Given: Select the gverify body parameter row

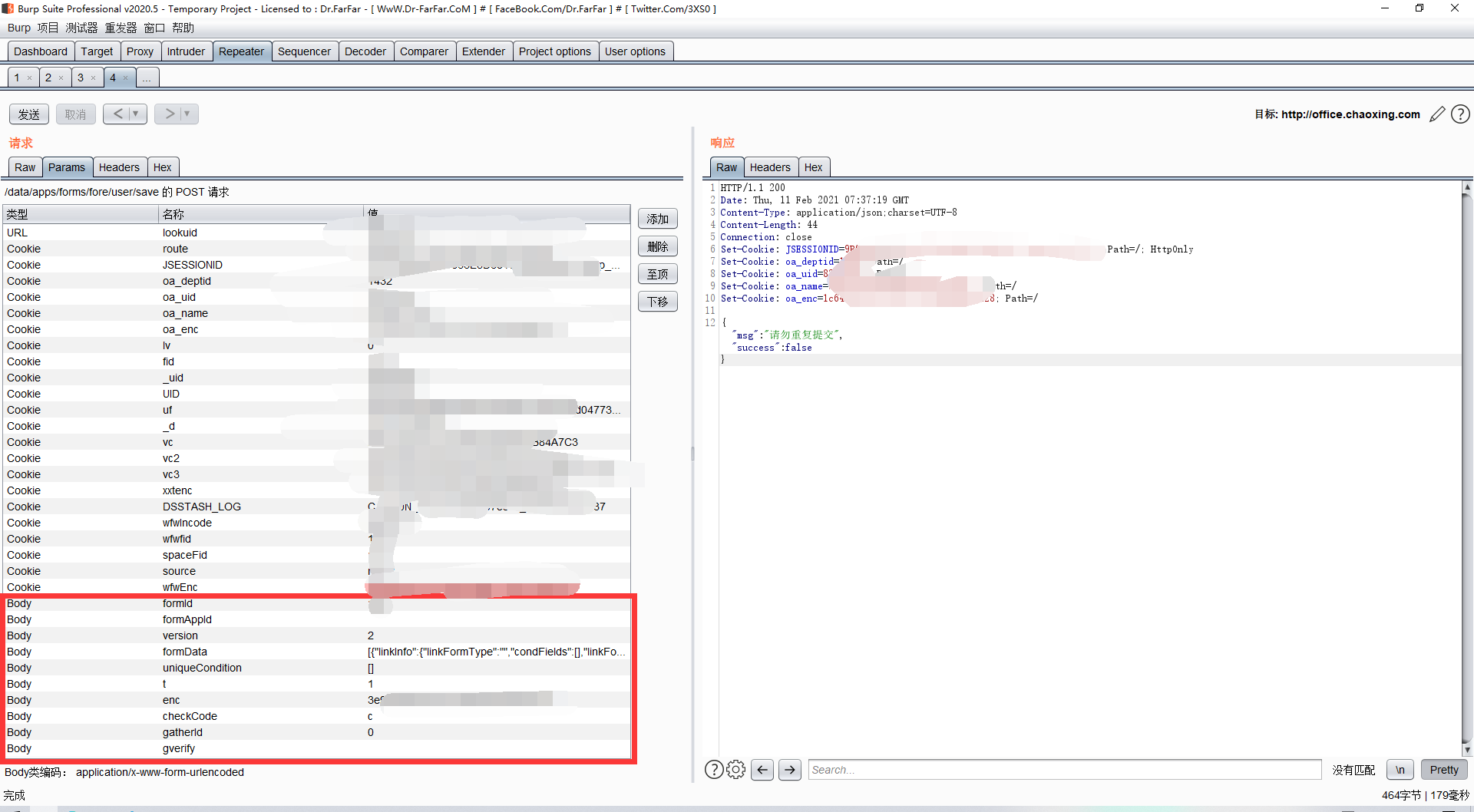Looking at the screenshot, I should (317, 748).
